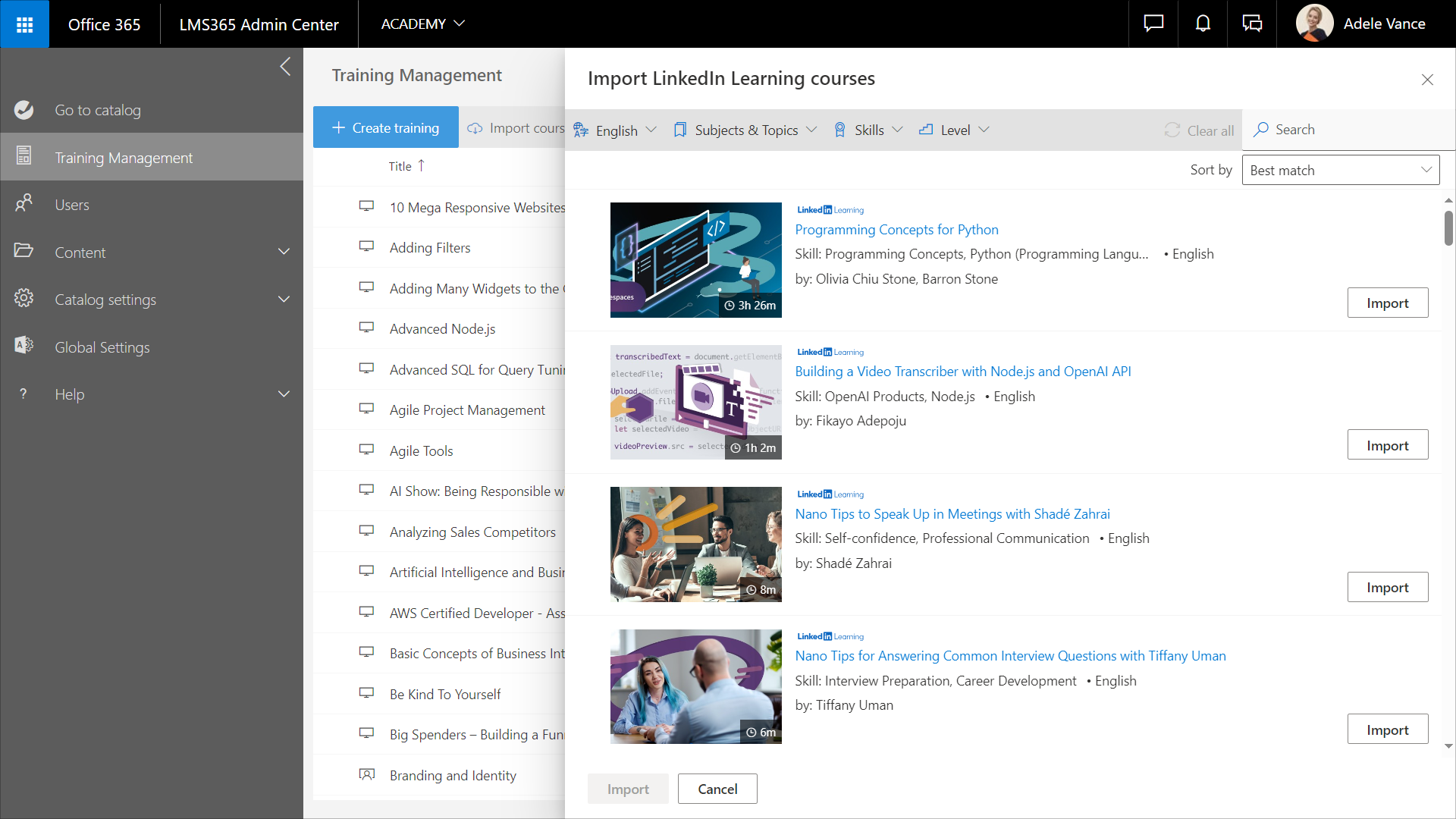Import the Programming Concepts for Python course
Image resolution: width=1456 pixels, height=819 pixels.
(1387, 303)
